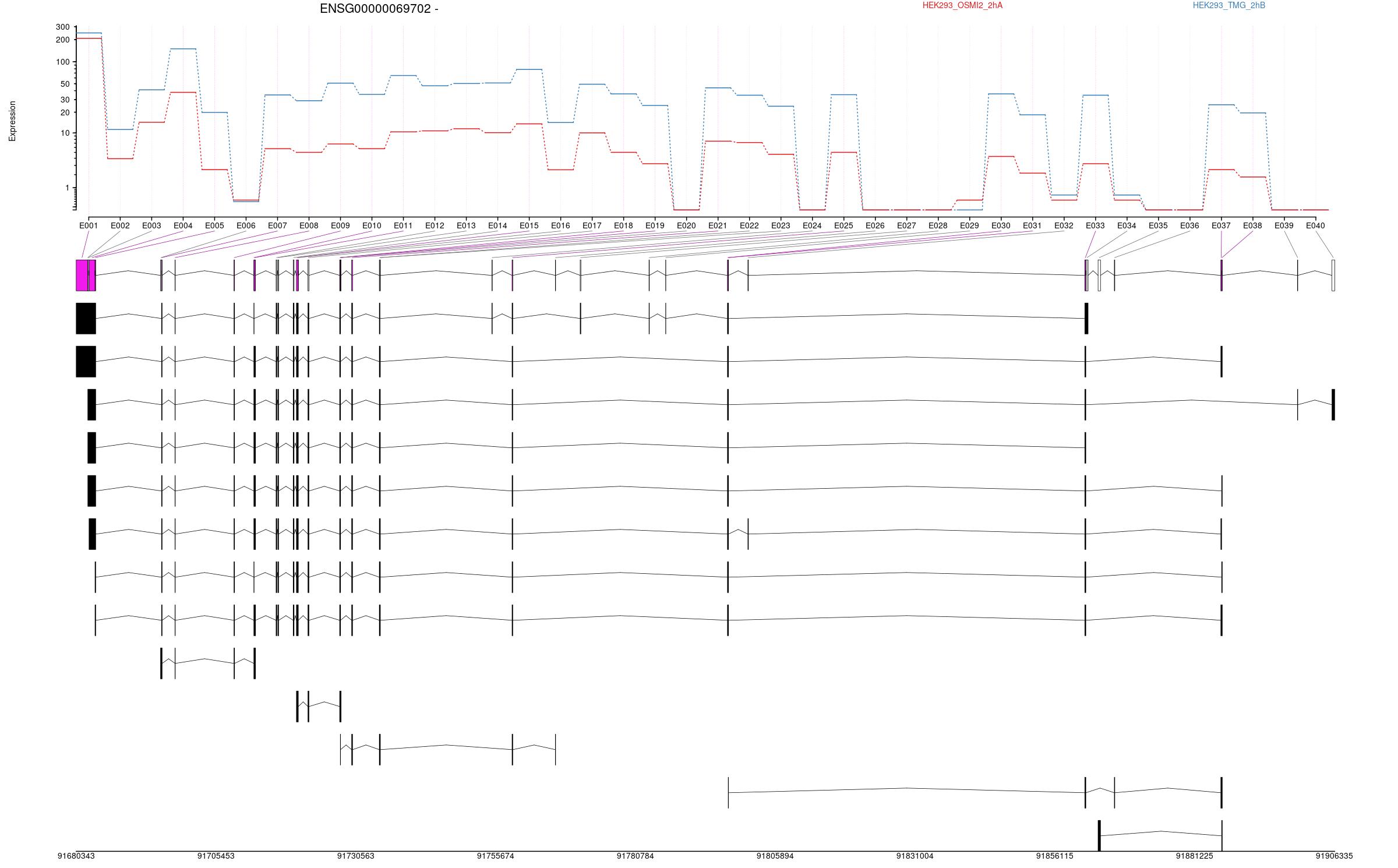The width and height of the screenshot is (1398, 868).
Task: Click exon label E027
Action: [906, 225]
